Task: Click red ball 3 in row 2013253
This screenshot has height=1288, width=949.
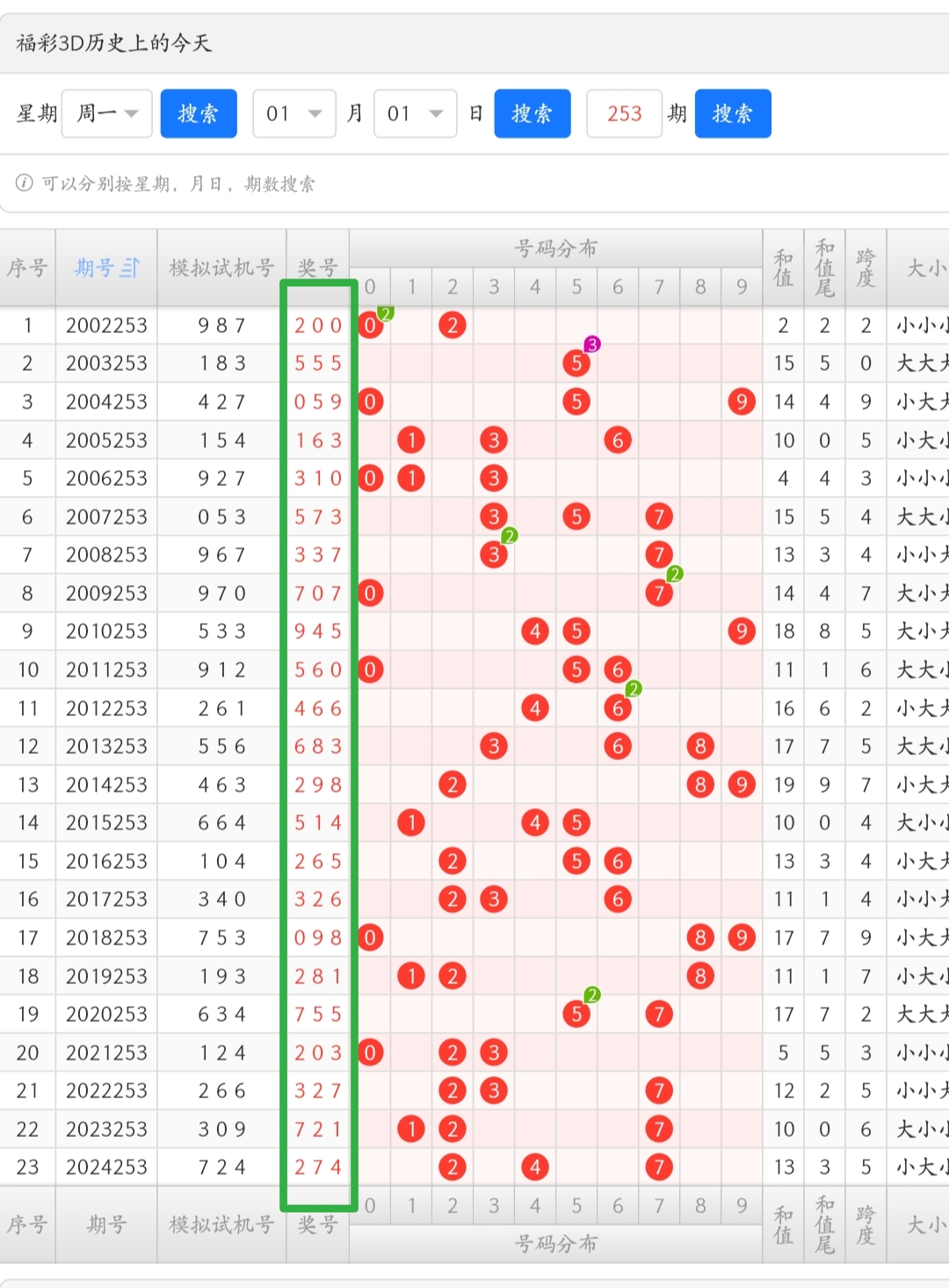Action: [494, 746]
